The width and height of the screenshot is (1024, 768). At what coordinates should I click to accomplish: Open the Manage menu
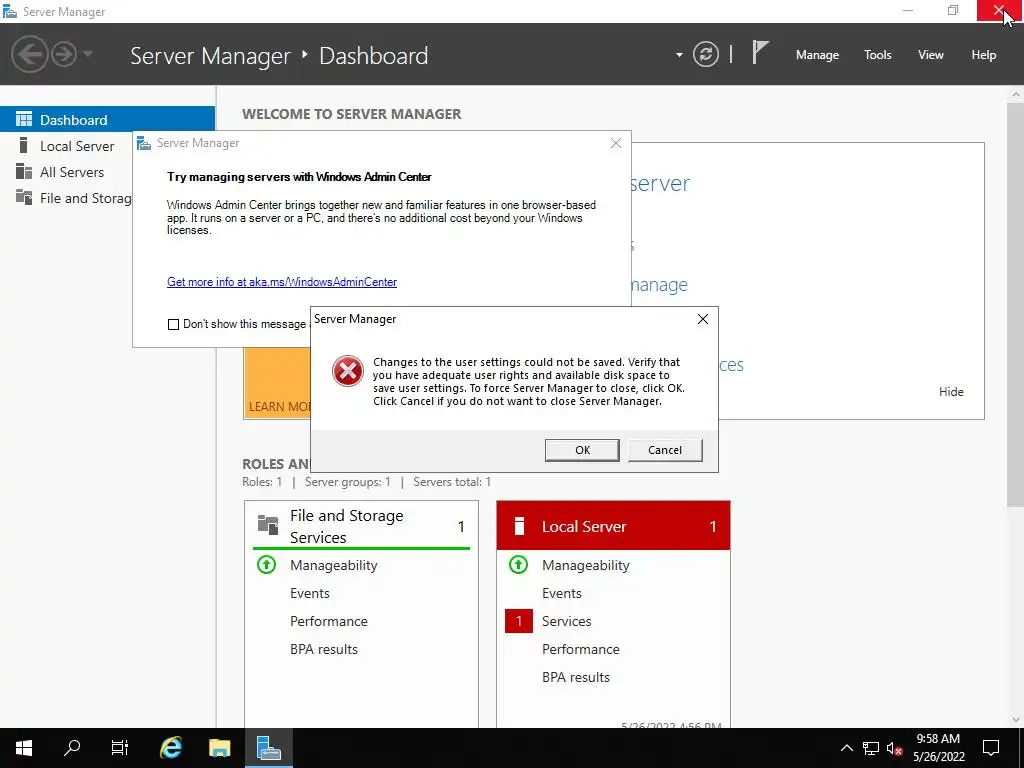tap(817, 55)
